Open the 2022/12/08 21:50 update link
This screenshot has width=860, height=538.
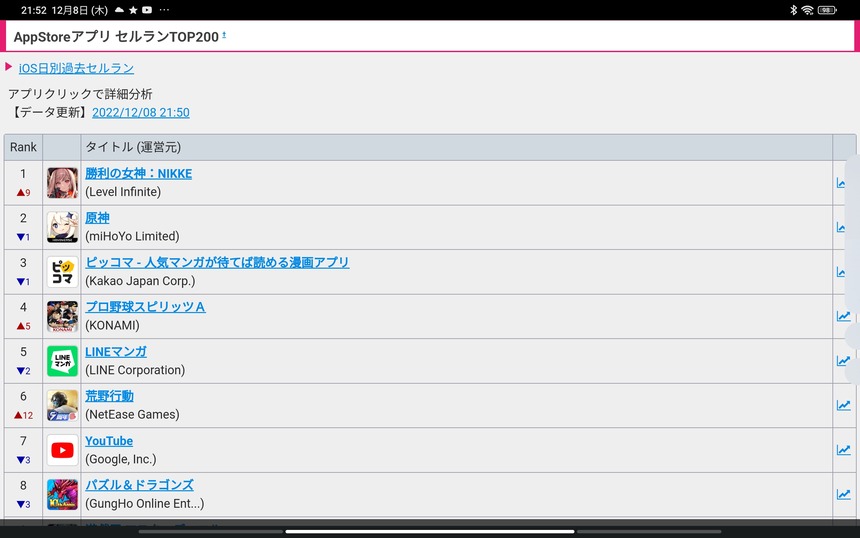(x=141, y=112)
